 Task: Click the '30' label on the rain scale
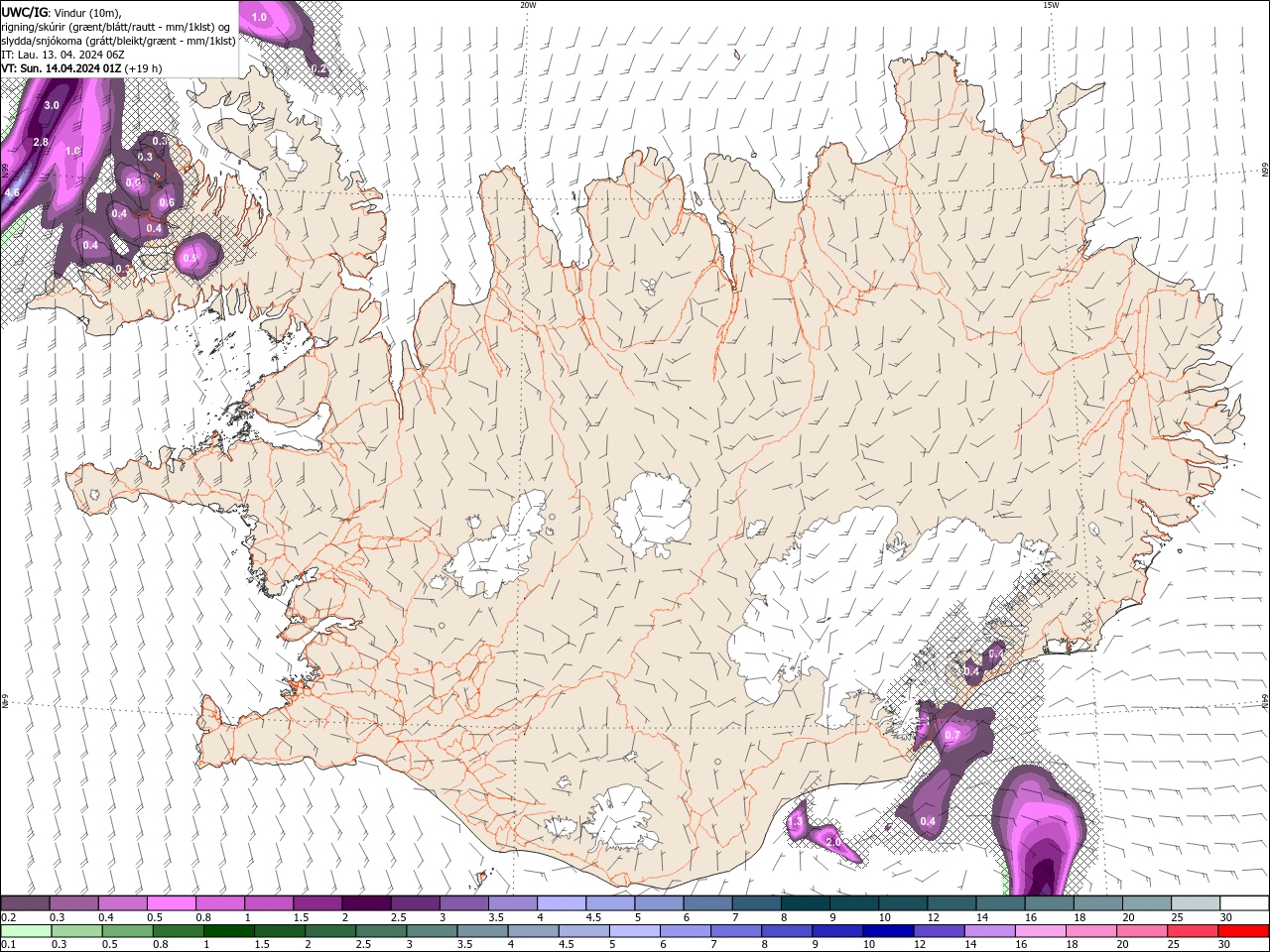click(1225, 945)
